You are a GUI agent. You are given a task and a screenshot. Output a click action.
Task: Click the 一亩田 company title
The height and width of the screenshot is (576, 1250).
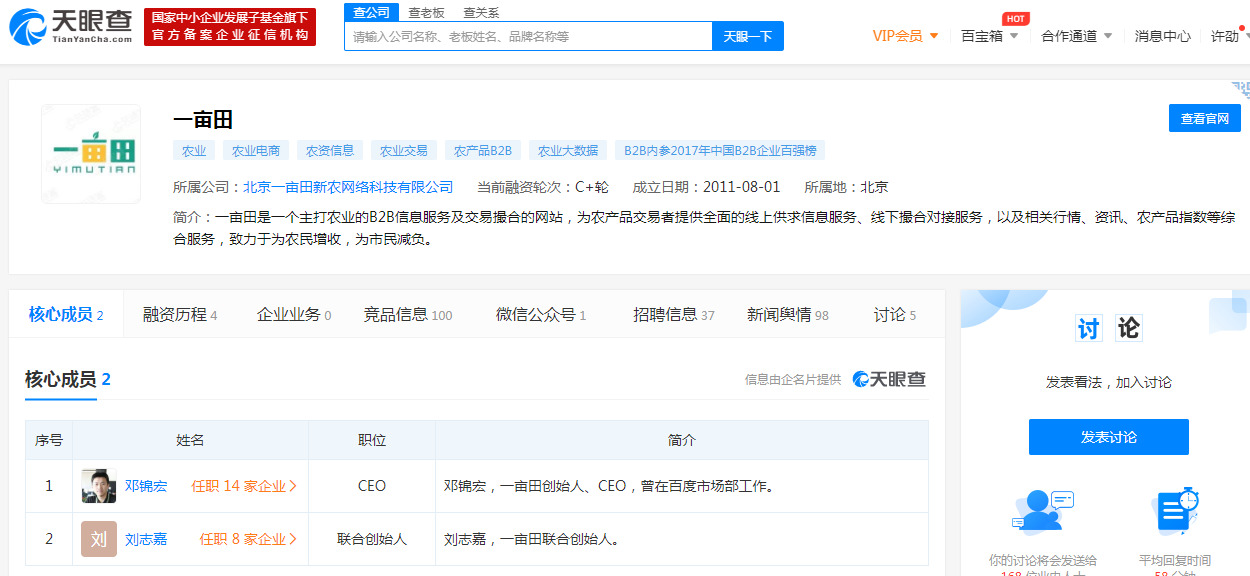tap(203, 119)
